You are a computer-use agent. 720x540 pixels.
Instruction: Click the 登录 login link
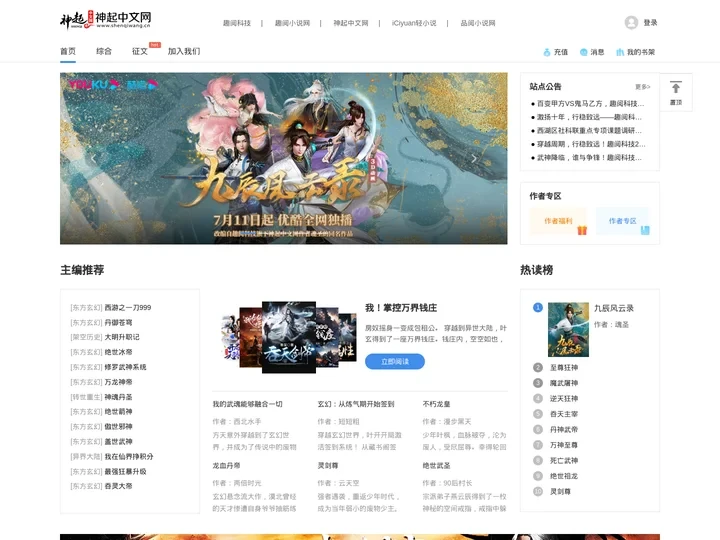coord(650,22)
